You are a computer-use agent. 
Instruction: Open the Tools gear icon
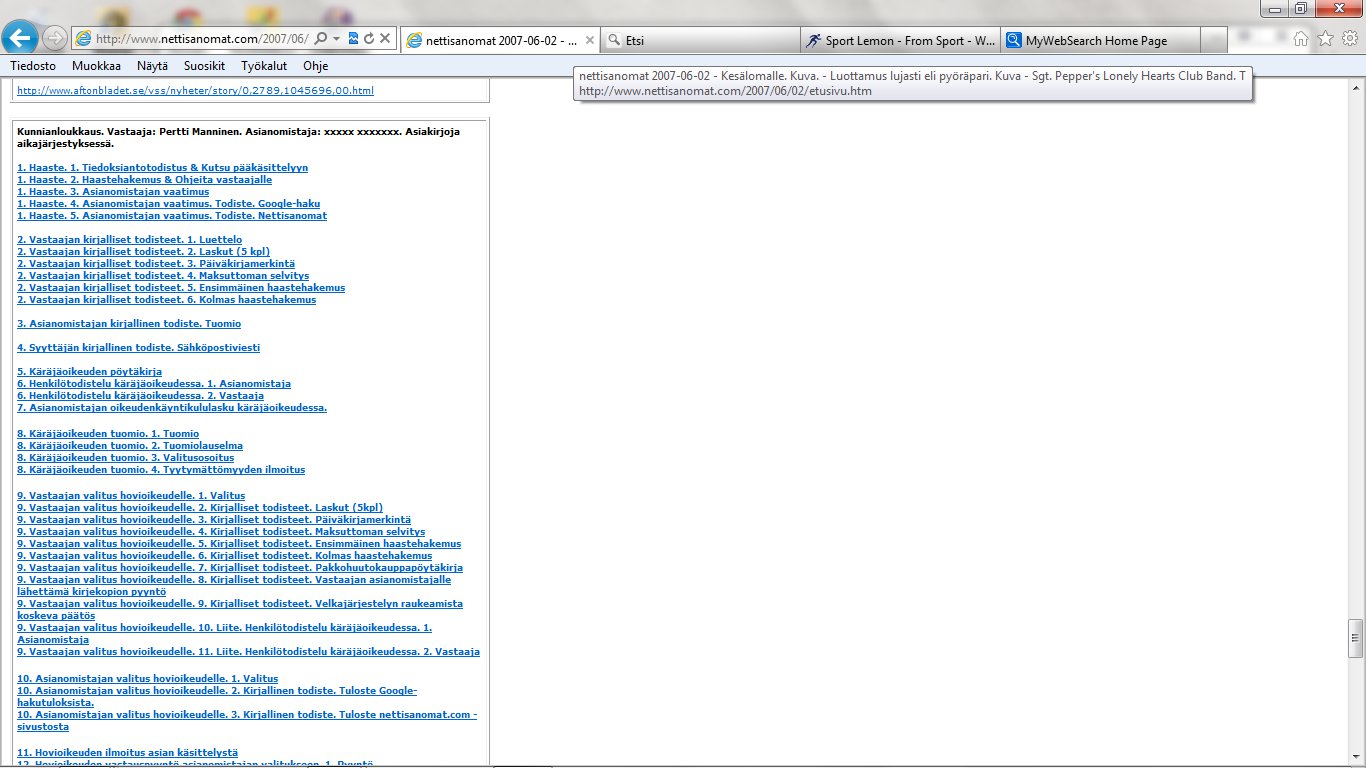[1349, 39]
